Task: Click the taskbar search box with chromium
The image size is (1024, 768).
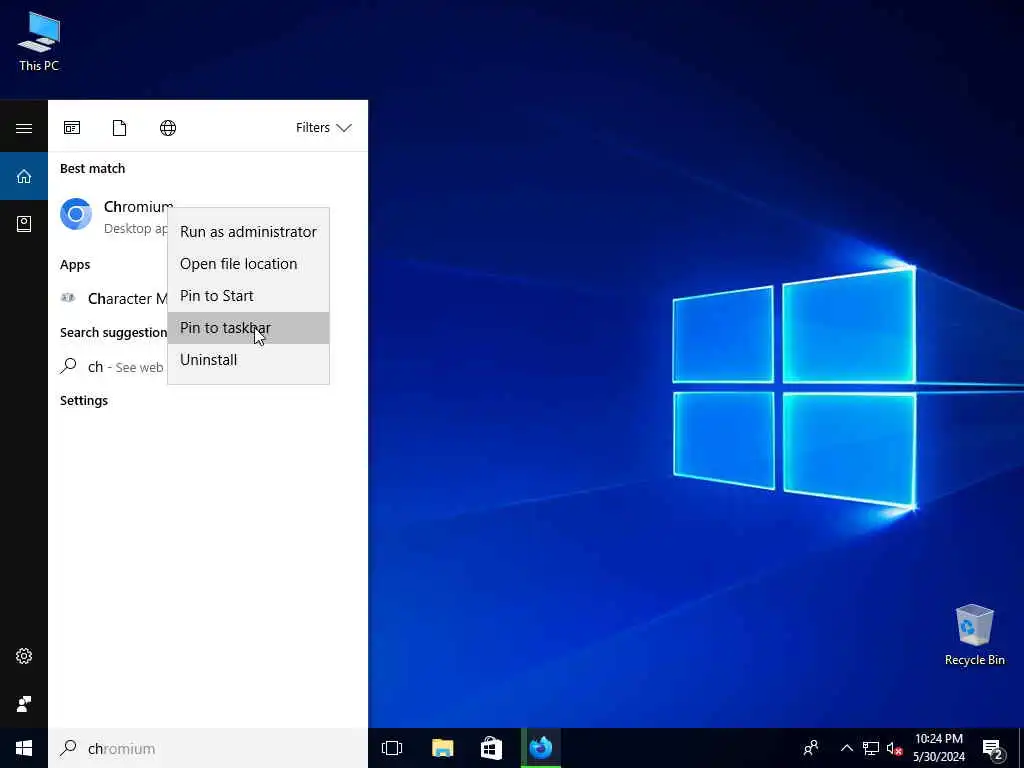Action: [208, 748]
